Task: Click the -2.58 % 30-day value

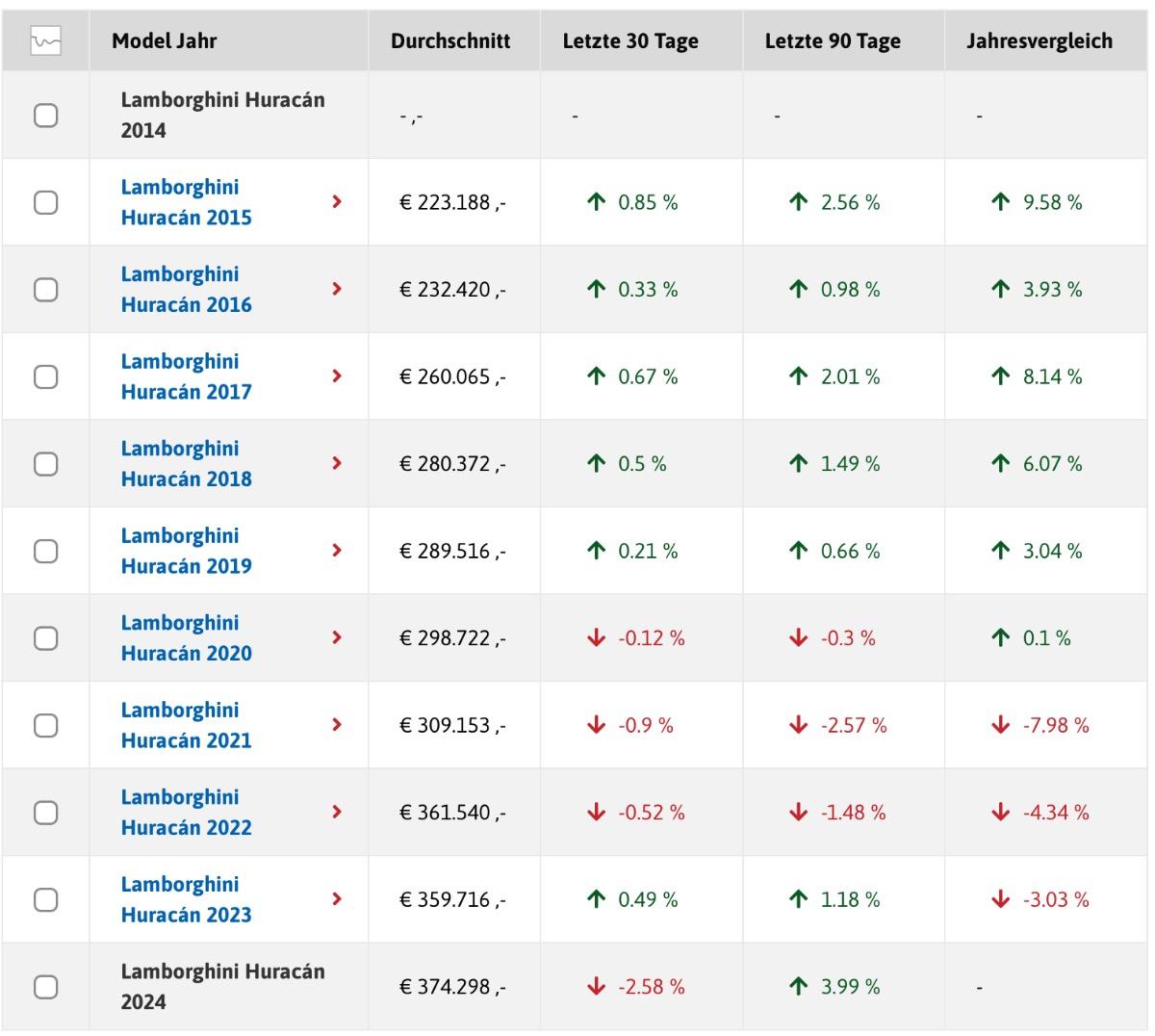Action: click(652, 987)
